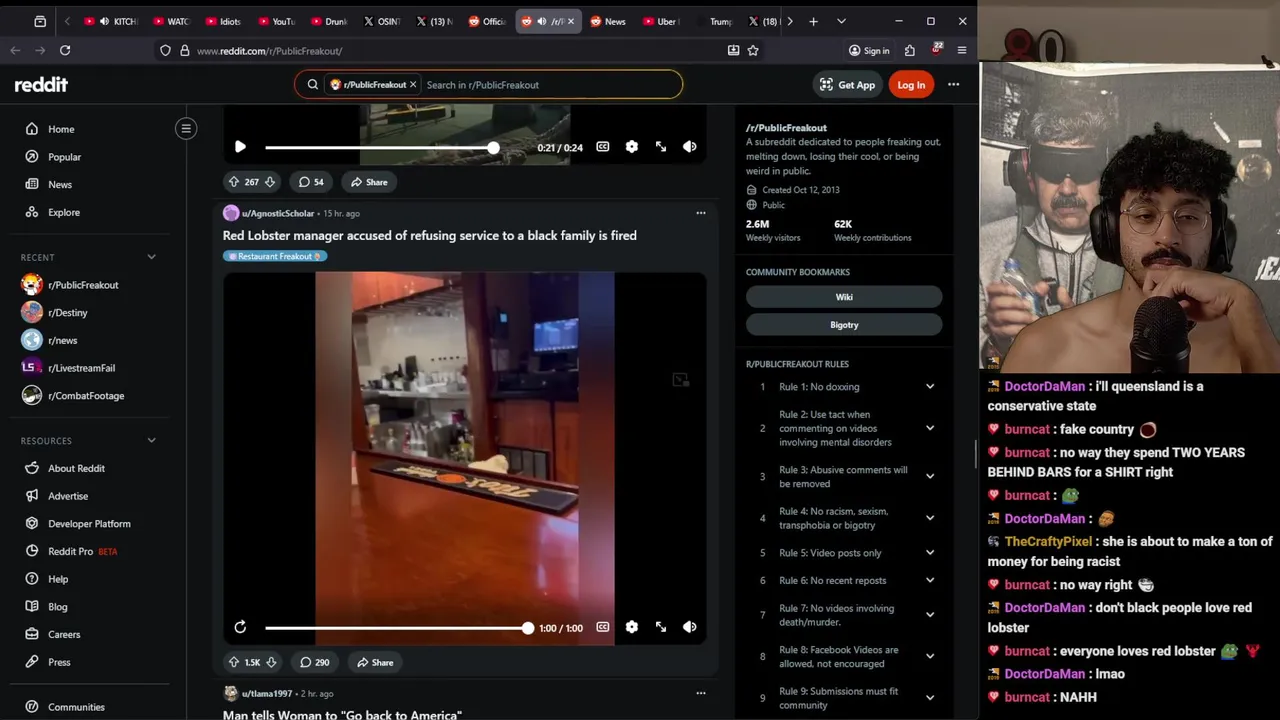Open the 290 comments button
Screen dimensions: 1280x720
[x=314, y=662]
